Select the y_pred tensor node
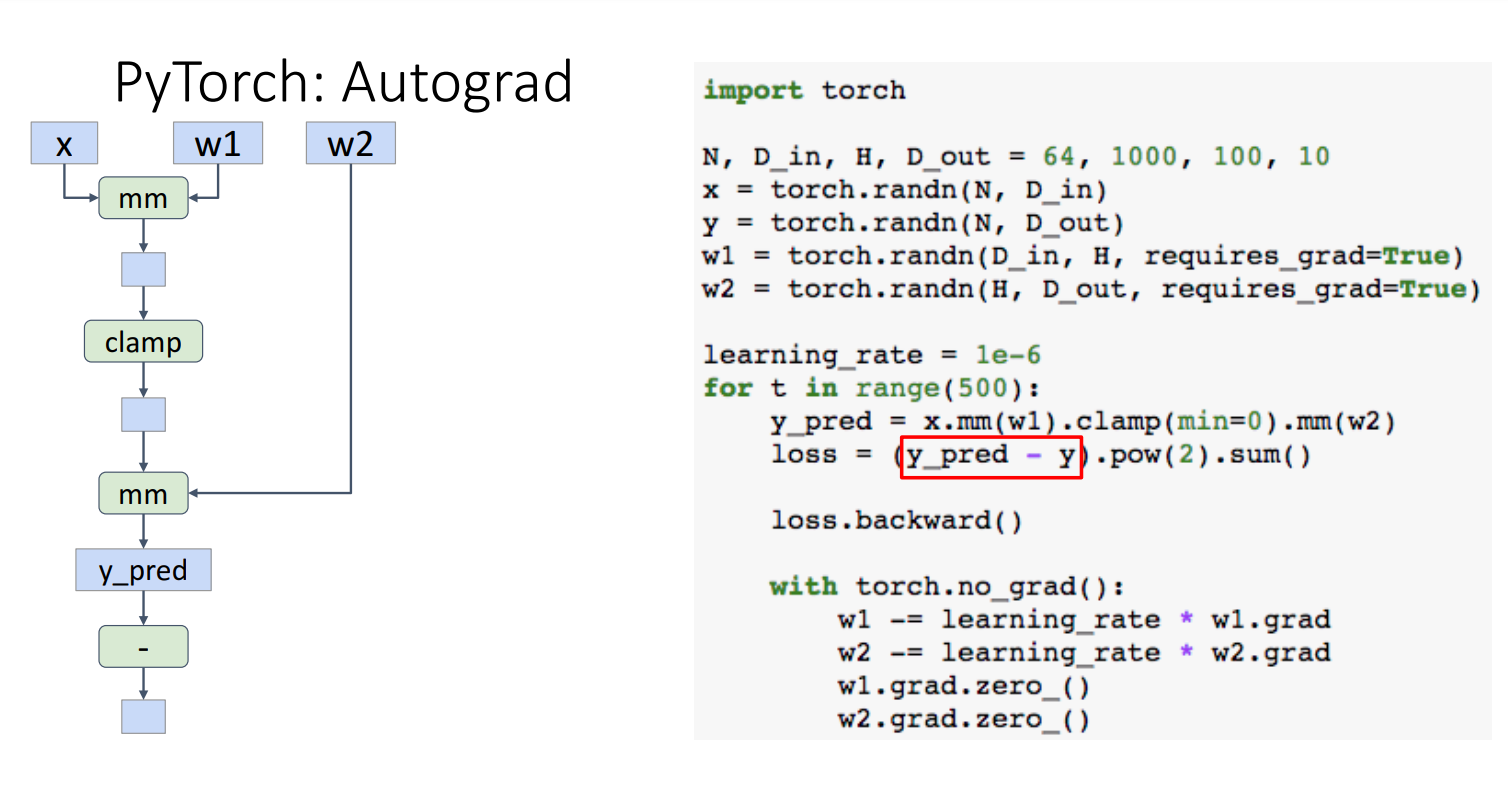1508x788 pixels. pos(143,570)
